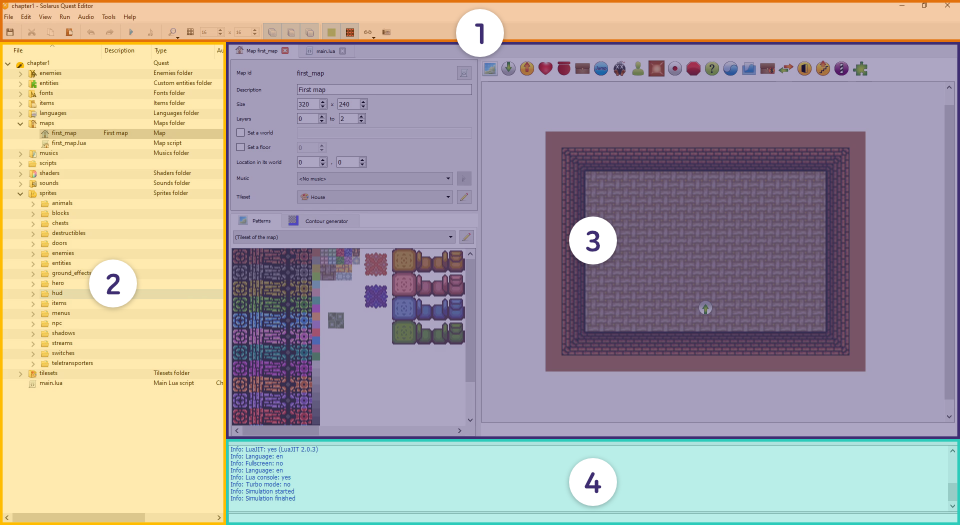Add a sensor entity (question mark icon)
The image size is (960, 525).
(x=711, y=69)
